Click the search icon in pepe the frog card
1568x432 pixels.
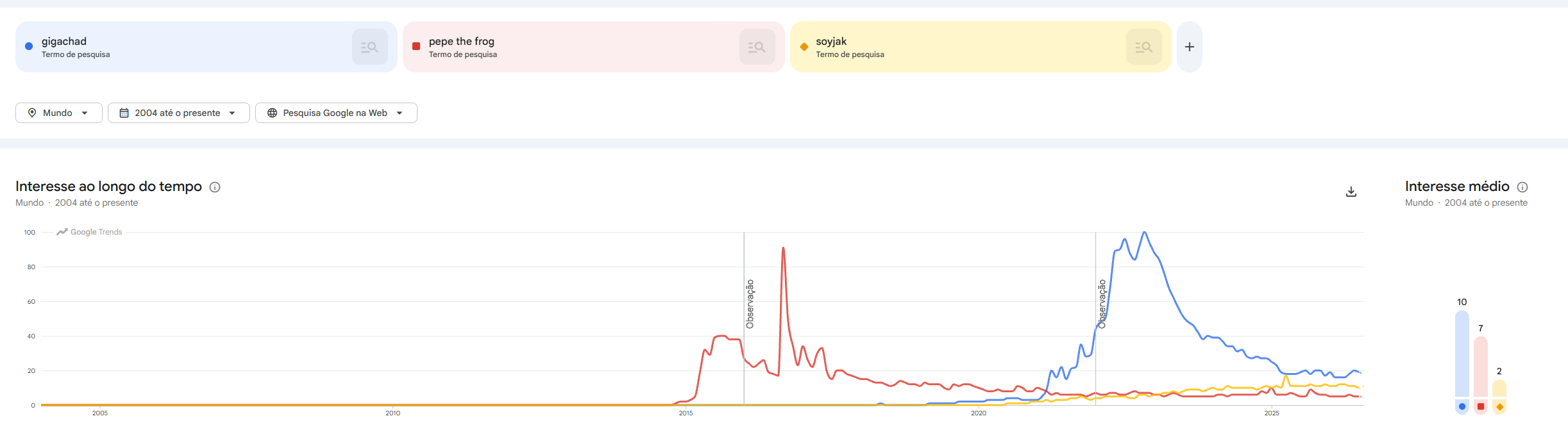click(x=757, y=47)
